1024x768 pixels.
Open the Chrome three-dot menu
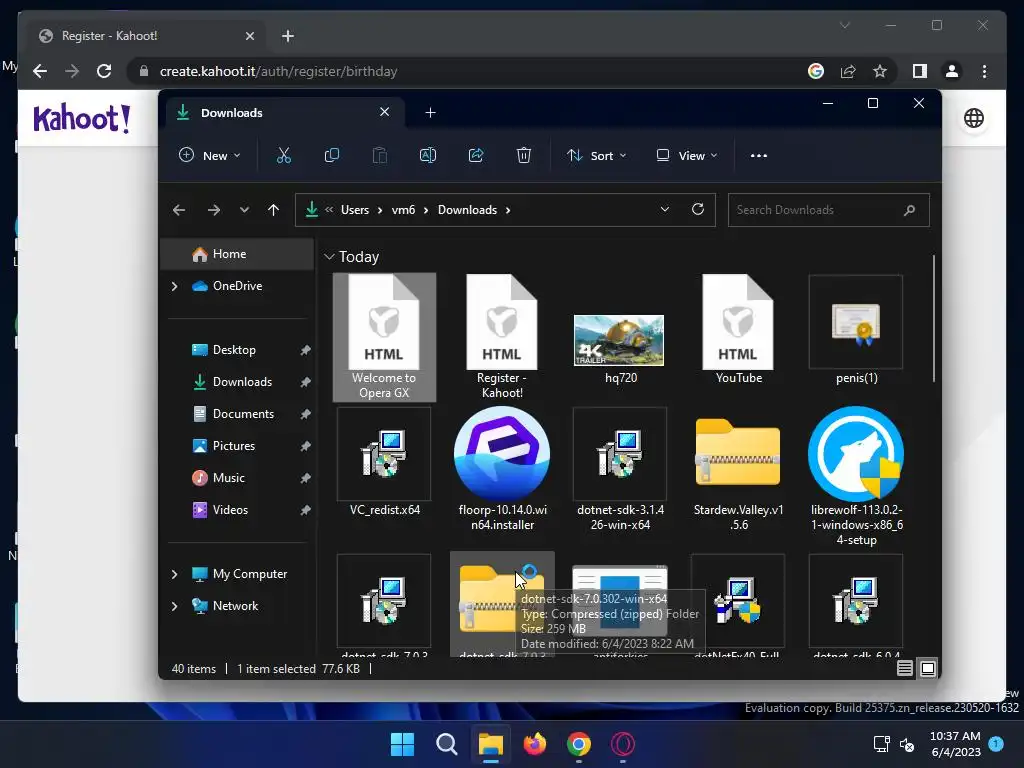984,71
